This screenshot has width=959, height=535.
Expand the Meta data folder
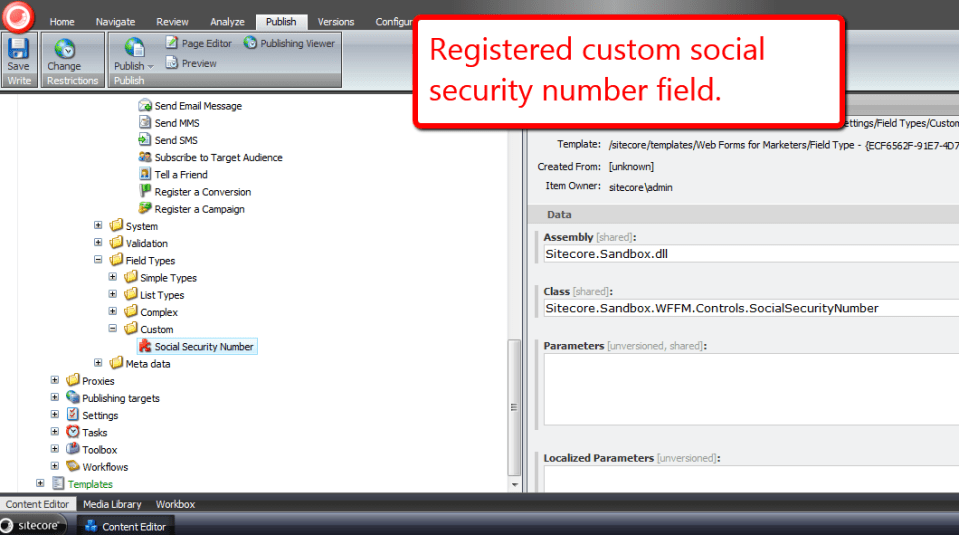[98, 363]
